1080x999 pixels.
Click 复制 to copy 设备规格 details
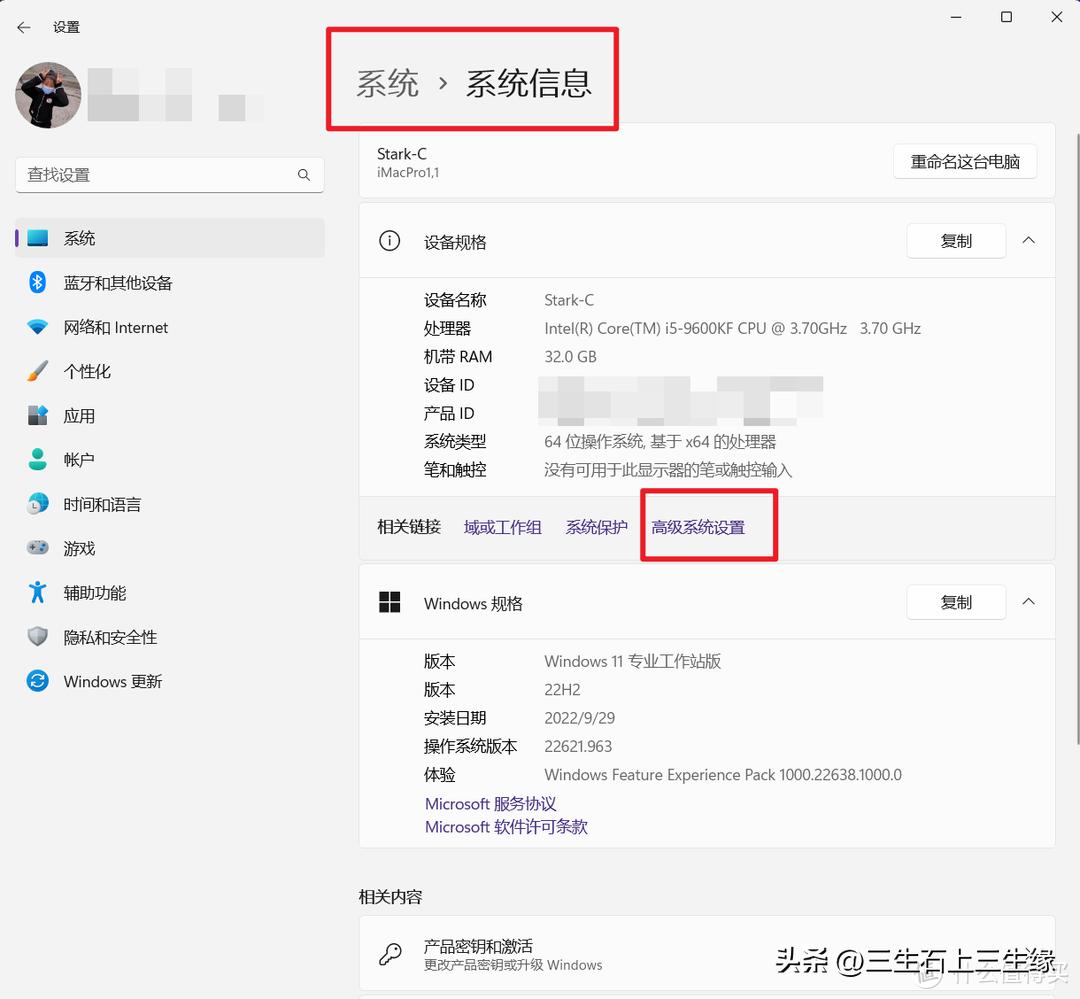(956, 240)
